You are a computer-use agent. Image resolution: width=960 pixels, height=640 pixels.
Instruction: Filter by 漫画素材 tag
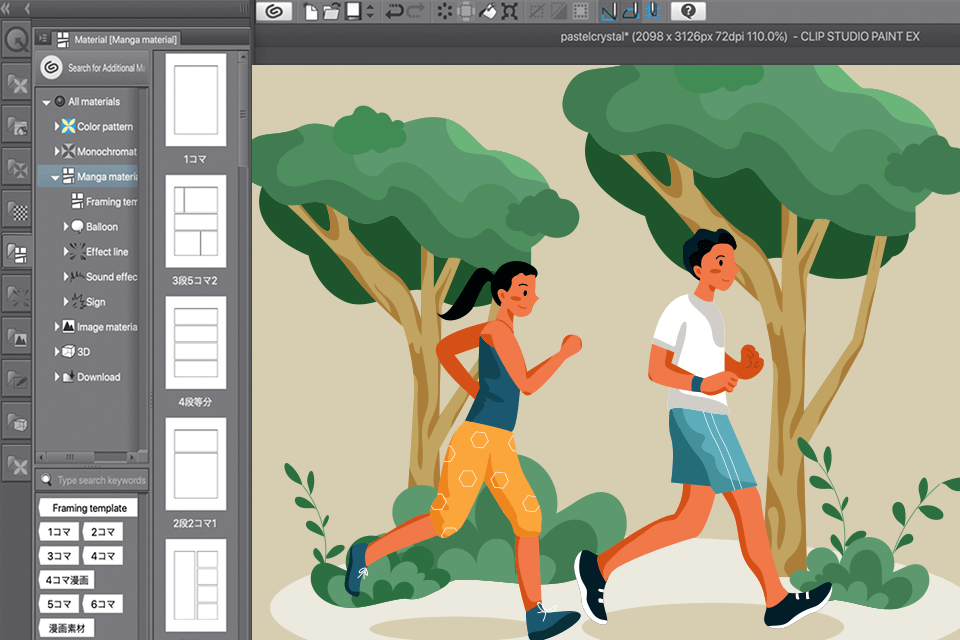click(66, 628)
